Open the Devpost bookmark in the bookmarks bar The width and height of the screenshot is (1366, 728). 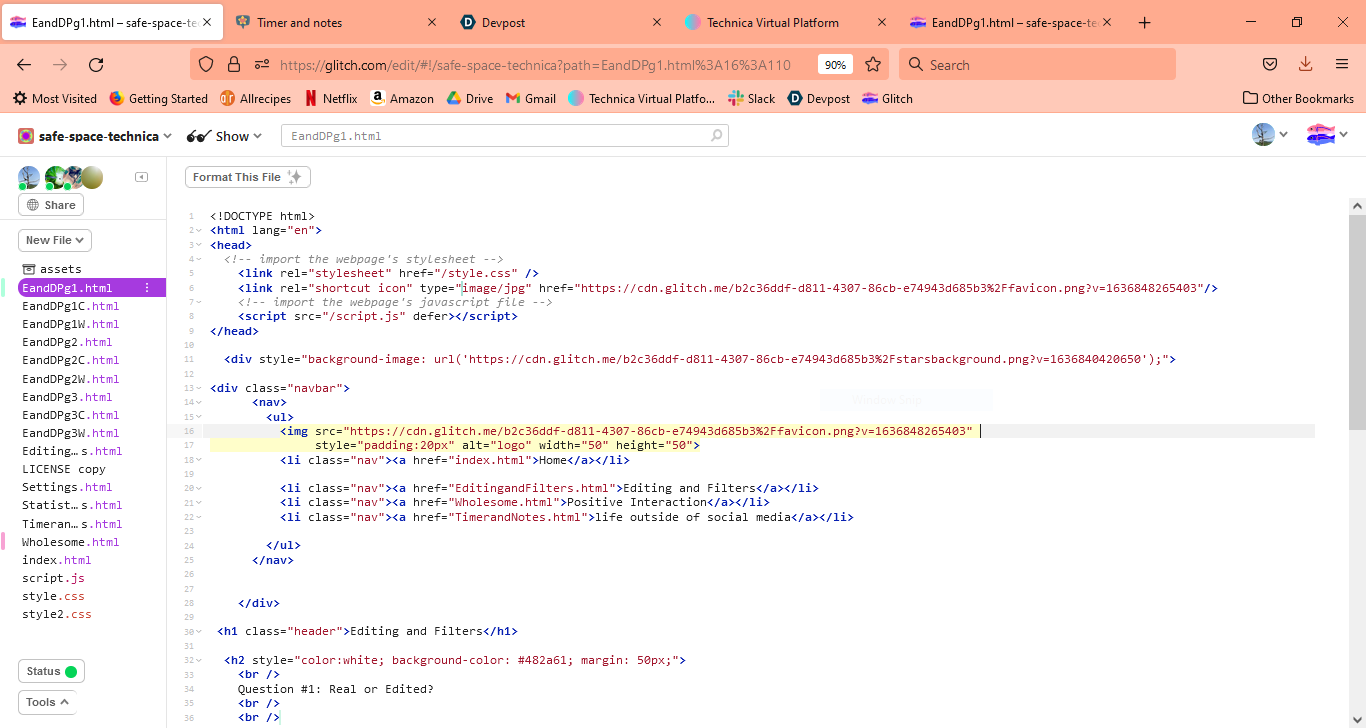pyautogui.click(x=819, y=98)
